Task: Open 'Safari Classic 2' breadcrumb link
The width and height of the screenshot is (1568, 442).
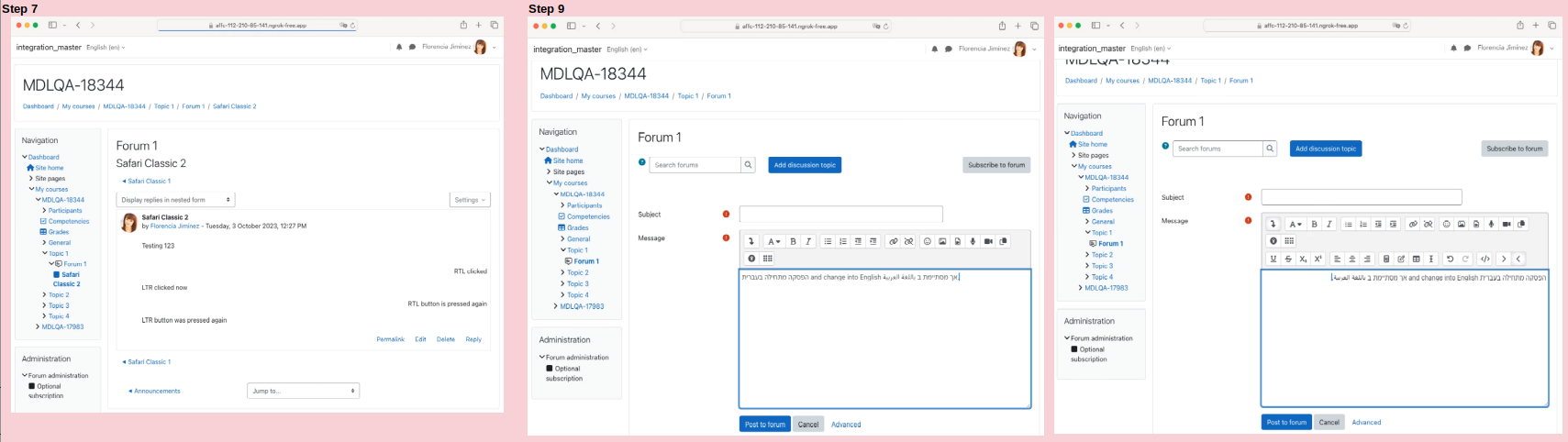Action: [x=234, y=106]
